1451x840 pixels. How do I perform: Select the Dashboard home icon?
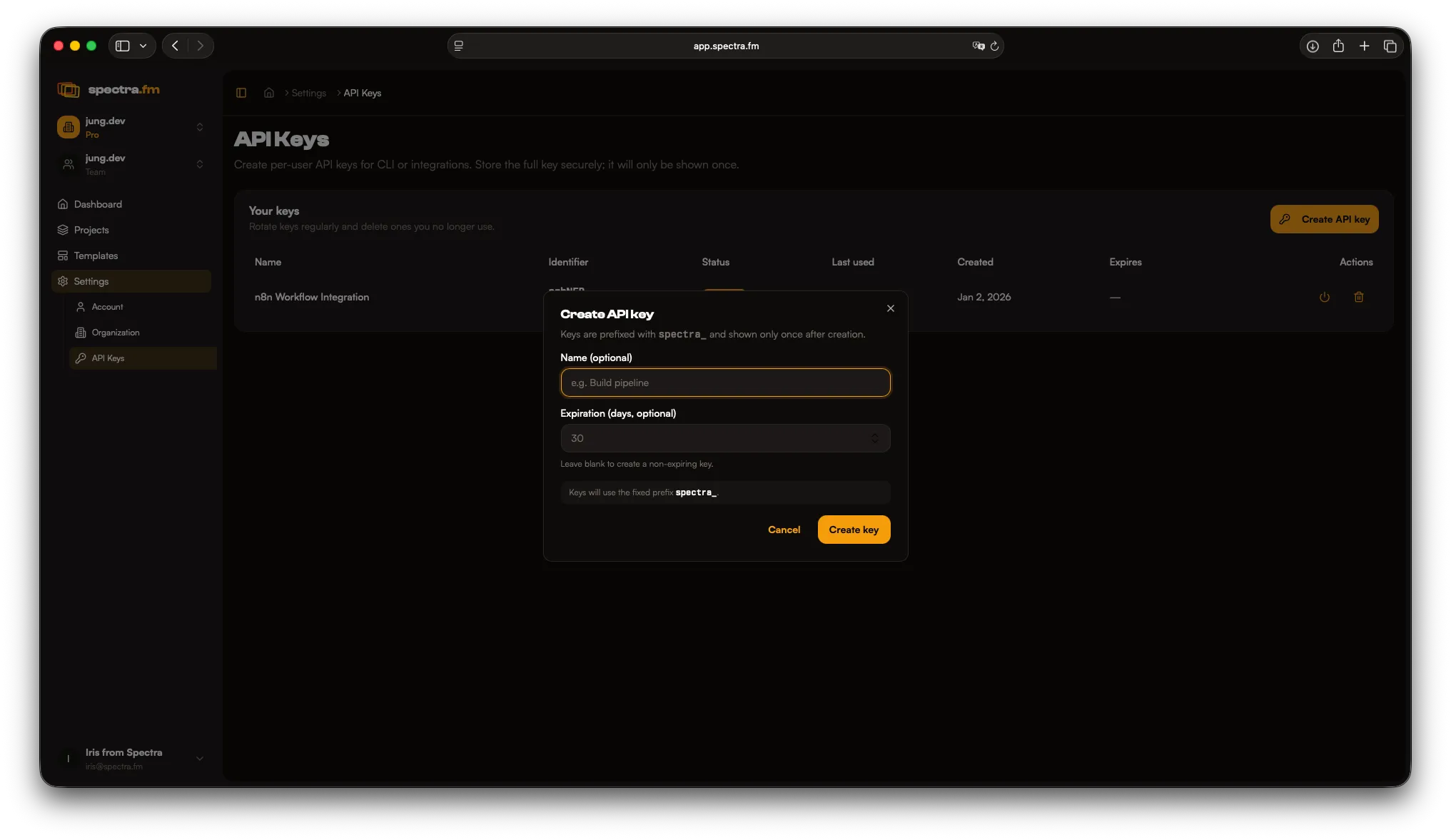pos(64,204)
